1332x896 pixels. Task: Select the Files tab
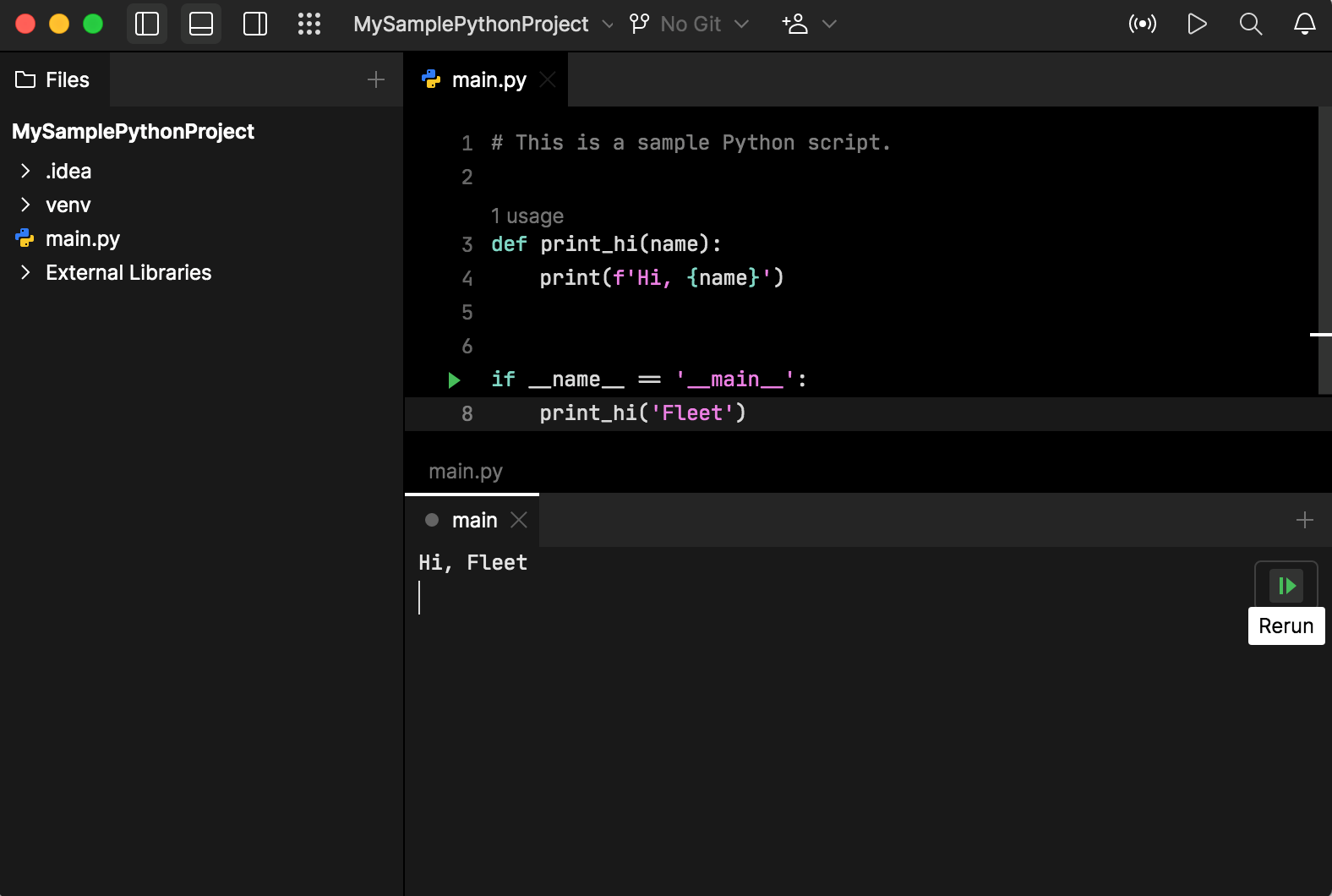point(54,79)
